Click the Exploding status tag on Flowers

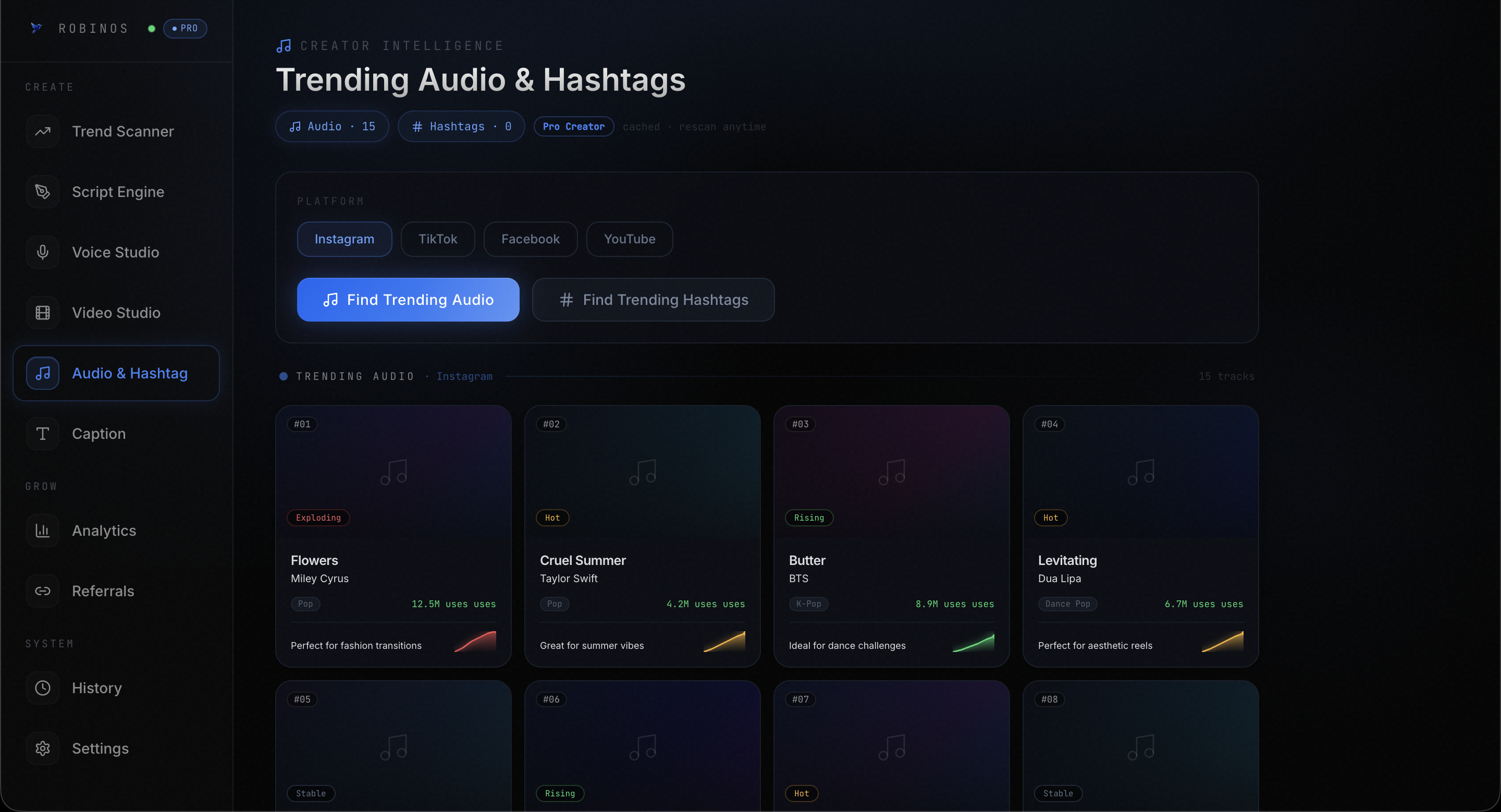[x=318, y=518]
